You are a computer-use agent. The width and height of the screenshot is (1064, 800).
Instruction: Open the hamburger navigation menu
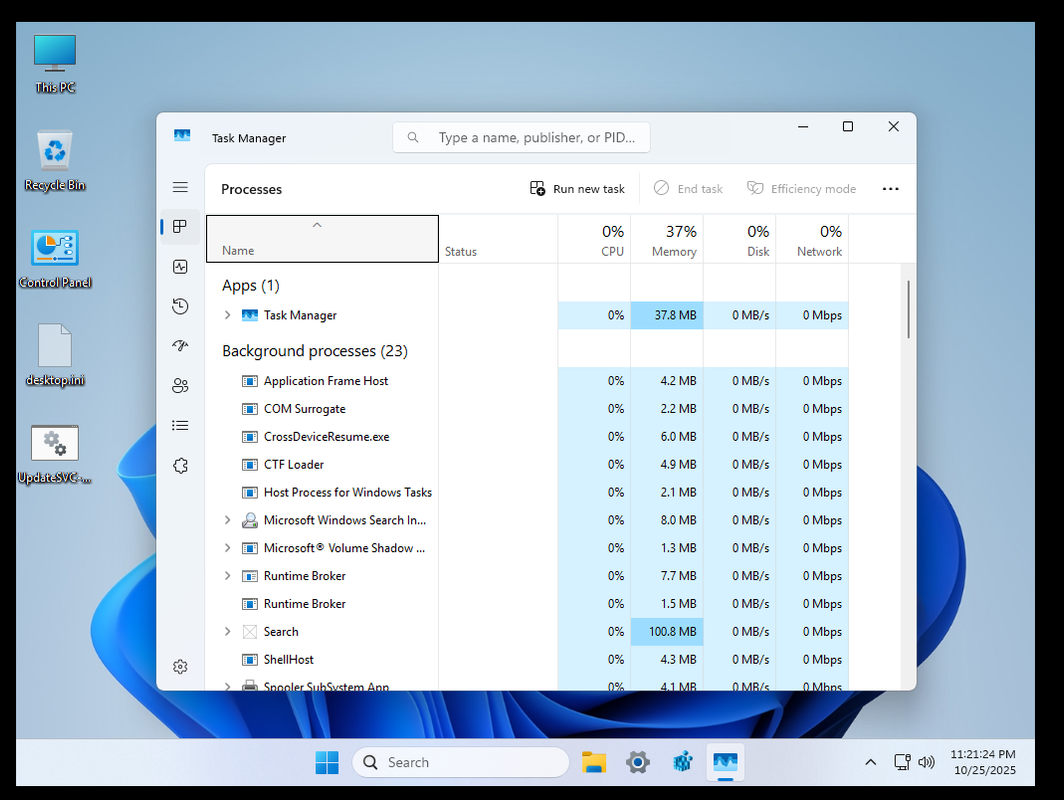tap(180, 187)
